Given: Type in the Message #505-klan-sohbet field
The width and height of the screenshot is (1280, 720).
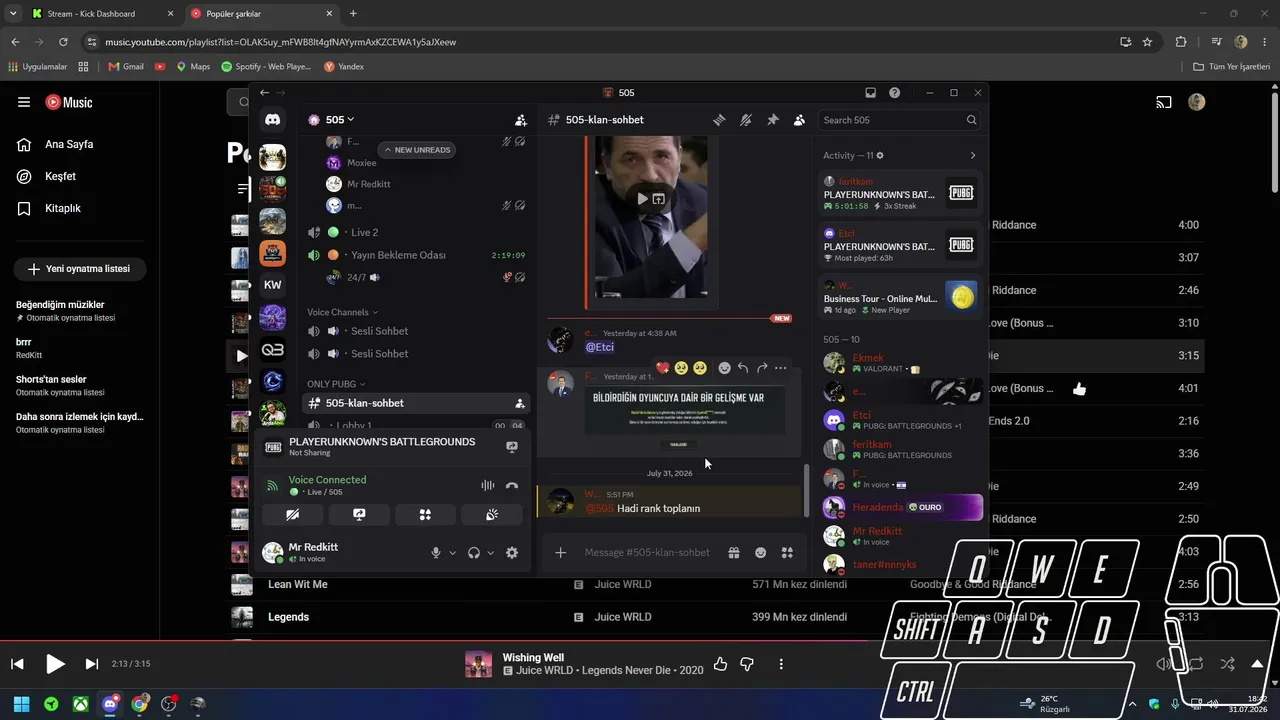Looking at the screenshot, I should [649, 552].
